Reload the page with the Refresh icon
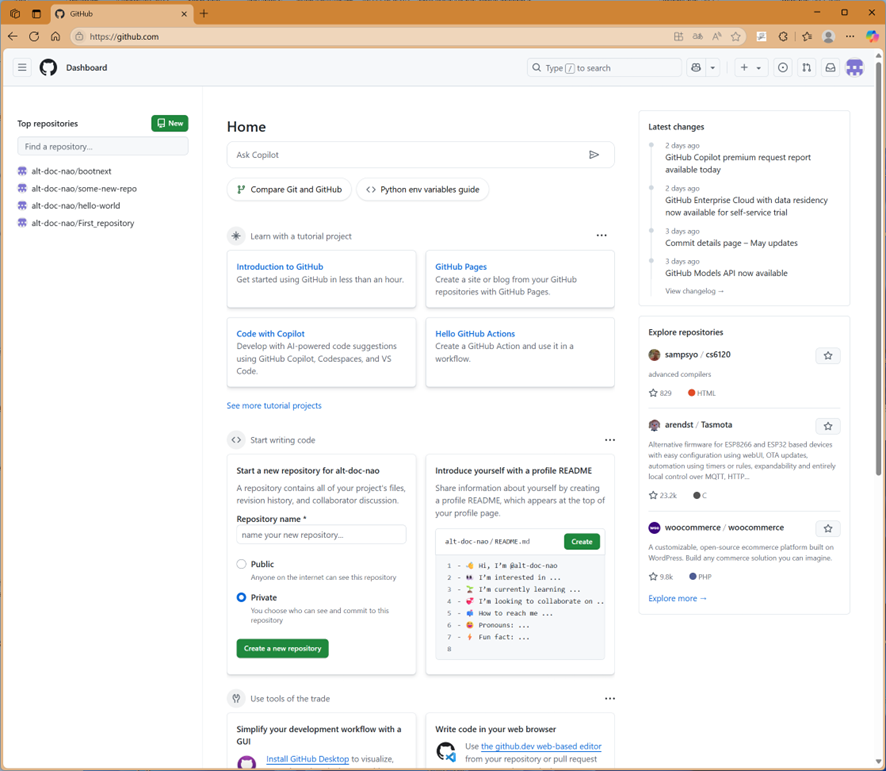The image size is (886, 771). 34,37
